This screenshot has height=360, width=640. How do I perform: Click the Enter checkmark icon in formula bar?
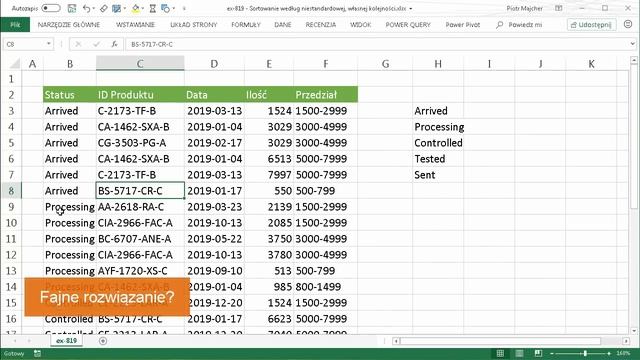coord(96,44)
